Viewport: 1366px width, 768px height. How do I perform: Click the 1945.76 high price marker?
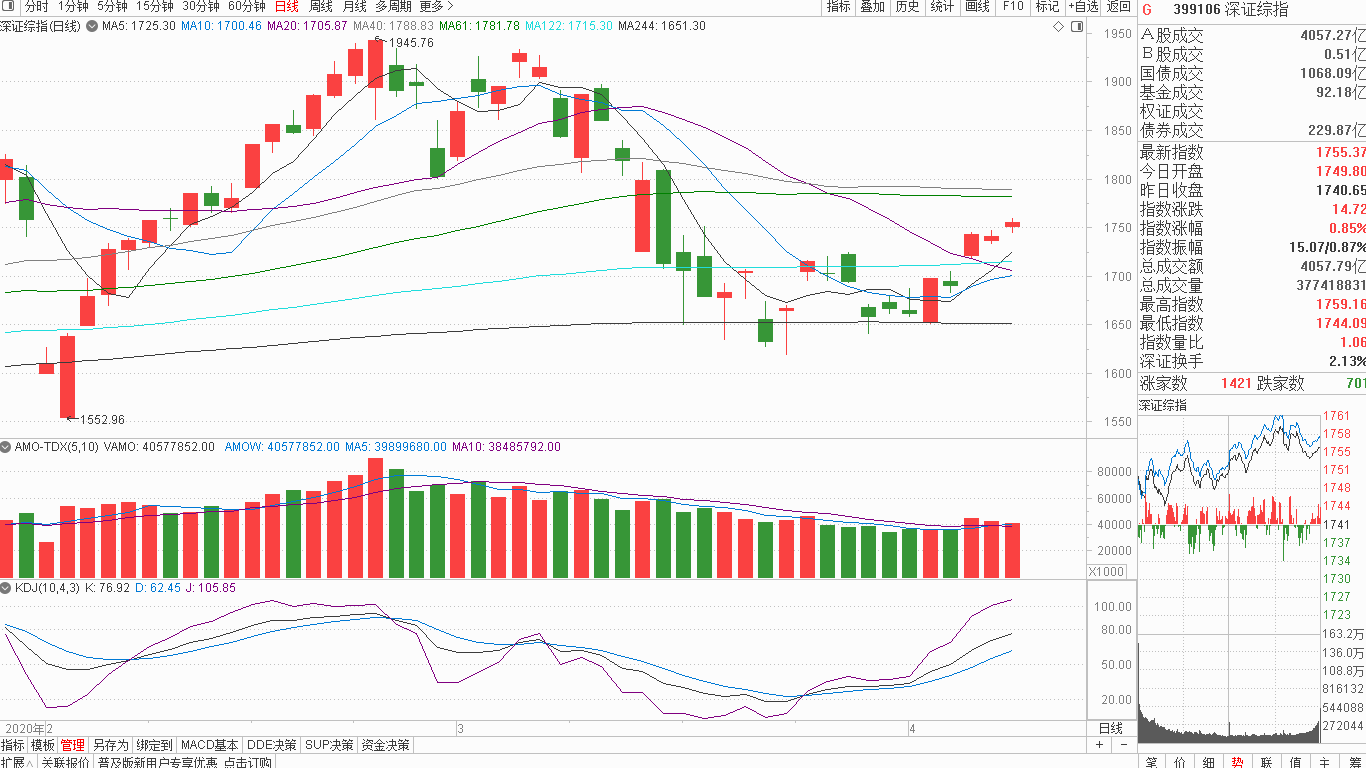click(409, 43)
